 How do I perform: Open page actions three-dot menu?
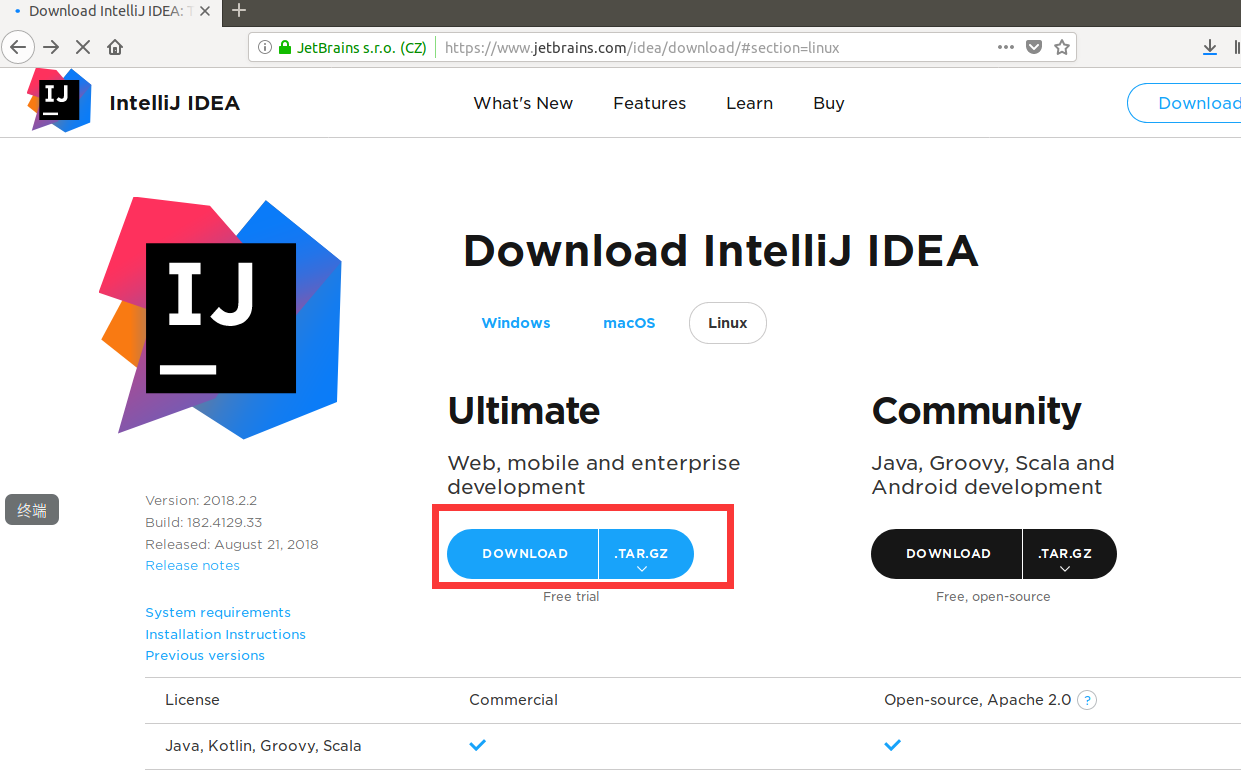[1006, 47]
